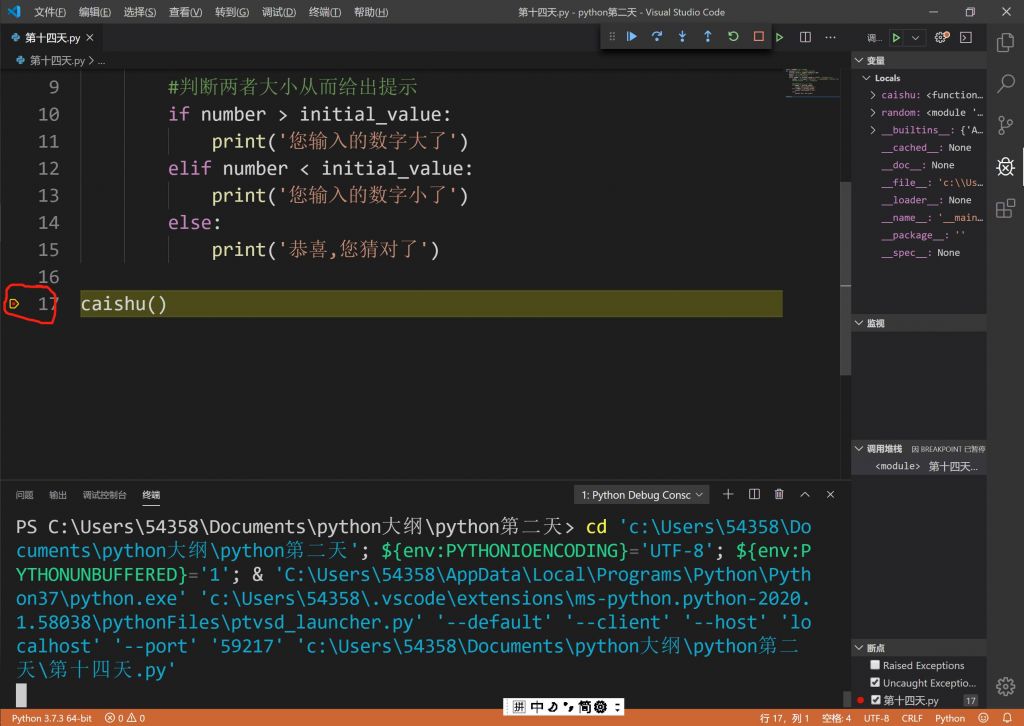The width and height of the screenshot is (1024, 726).
Task: Click the breakpoint marker on line 17
Action: (14, 303)
